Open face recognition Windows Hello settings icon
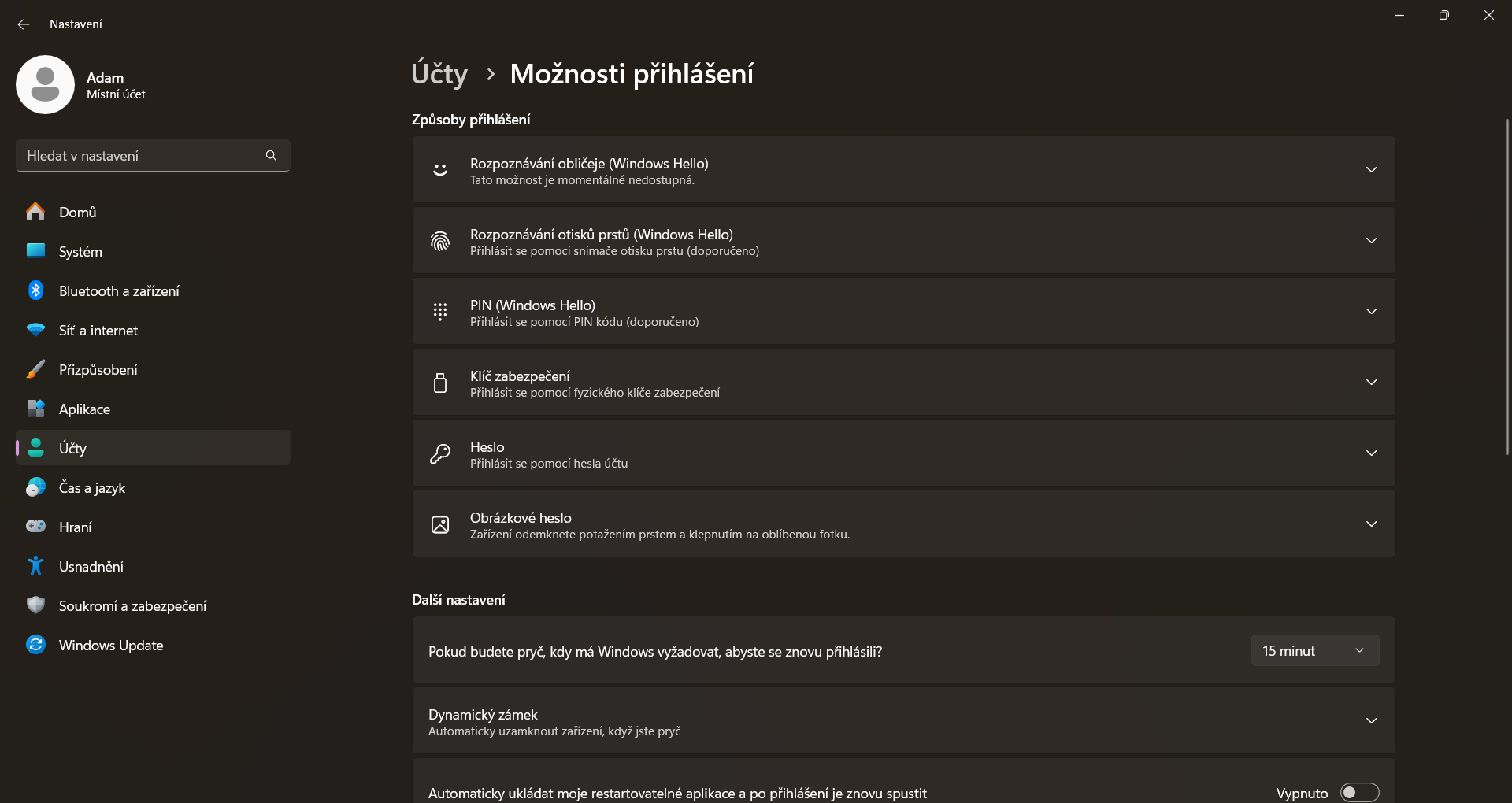This screenshot has height=803, width=1512. pos(440,169)
